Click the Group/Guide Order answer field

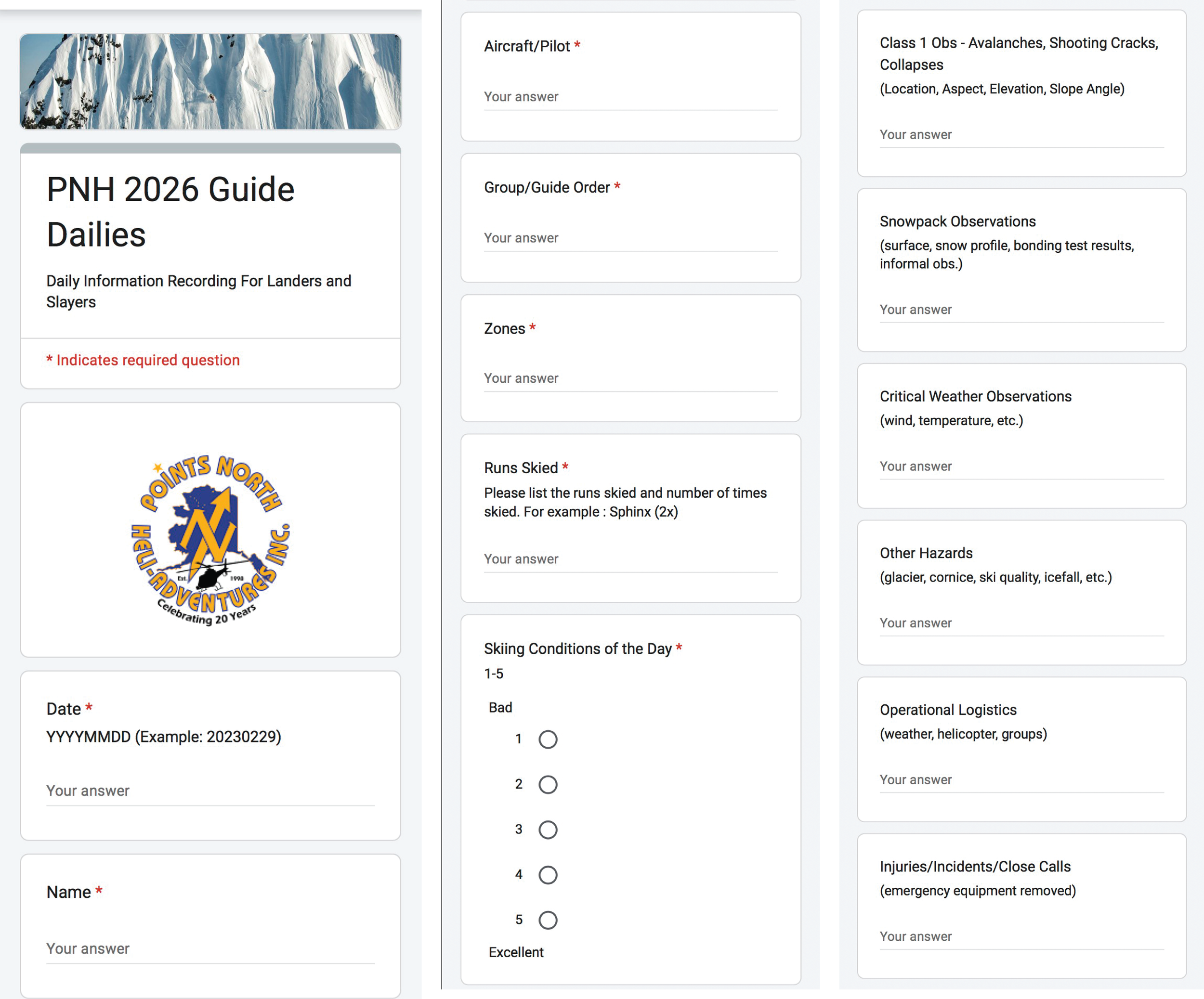[x=630, y=238]
